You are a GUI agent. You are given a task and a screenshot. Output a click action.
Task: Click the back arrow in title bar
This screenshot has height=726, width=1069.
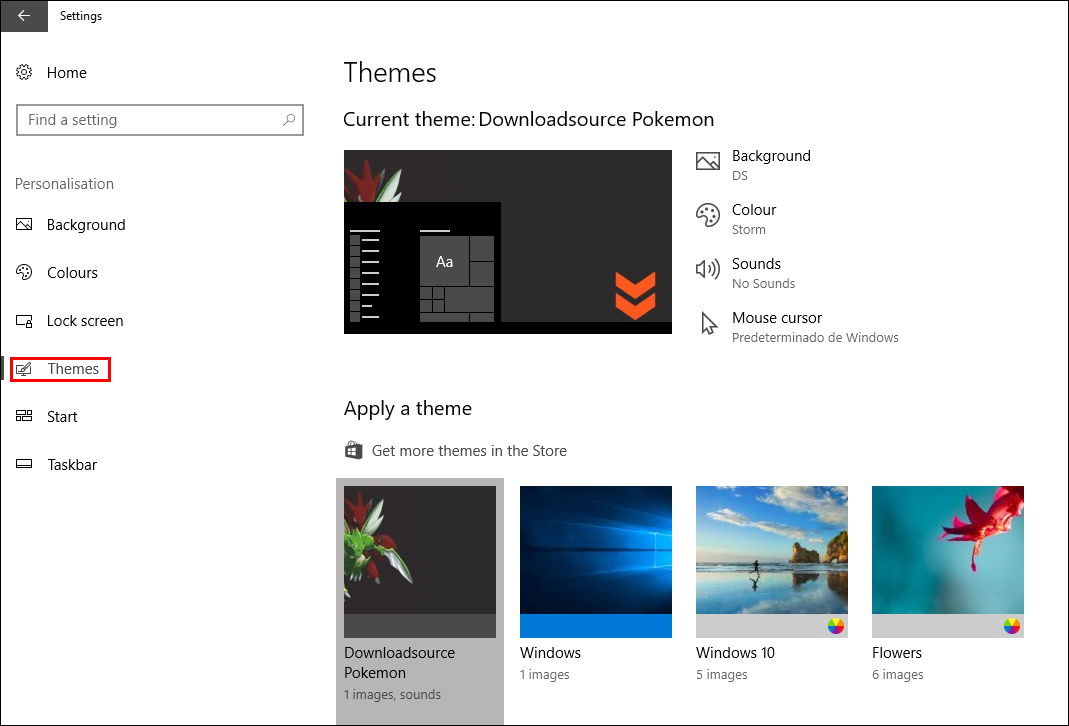pyautogui.click(x=24, y=16)
